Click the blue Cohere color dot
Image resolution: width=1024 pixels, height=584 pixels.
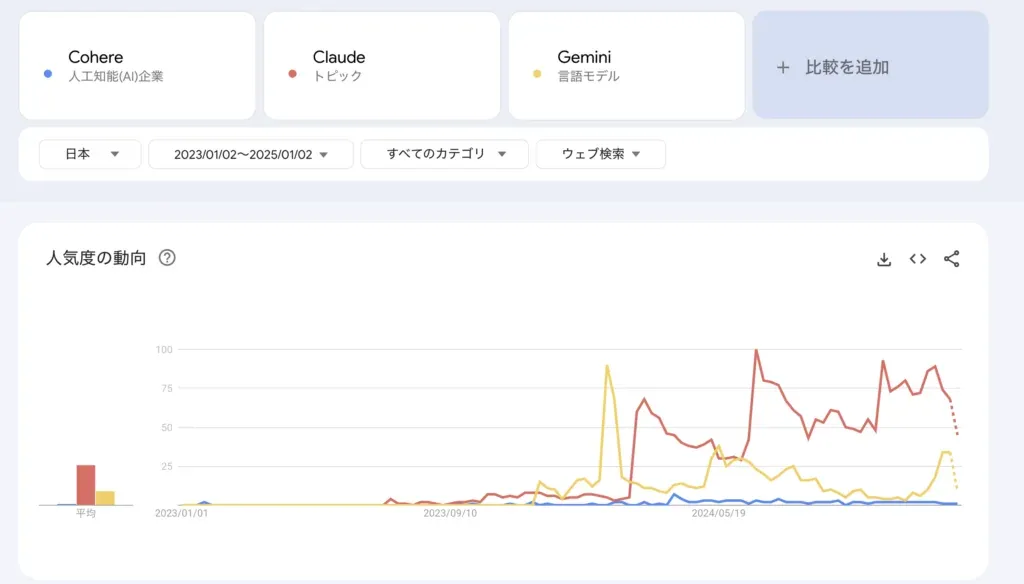click(48, 74)
